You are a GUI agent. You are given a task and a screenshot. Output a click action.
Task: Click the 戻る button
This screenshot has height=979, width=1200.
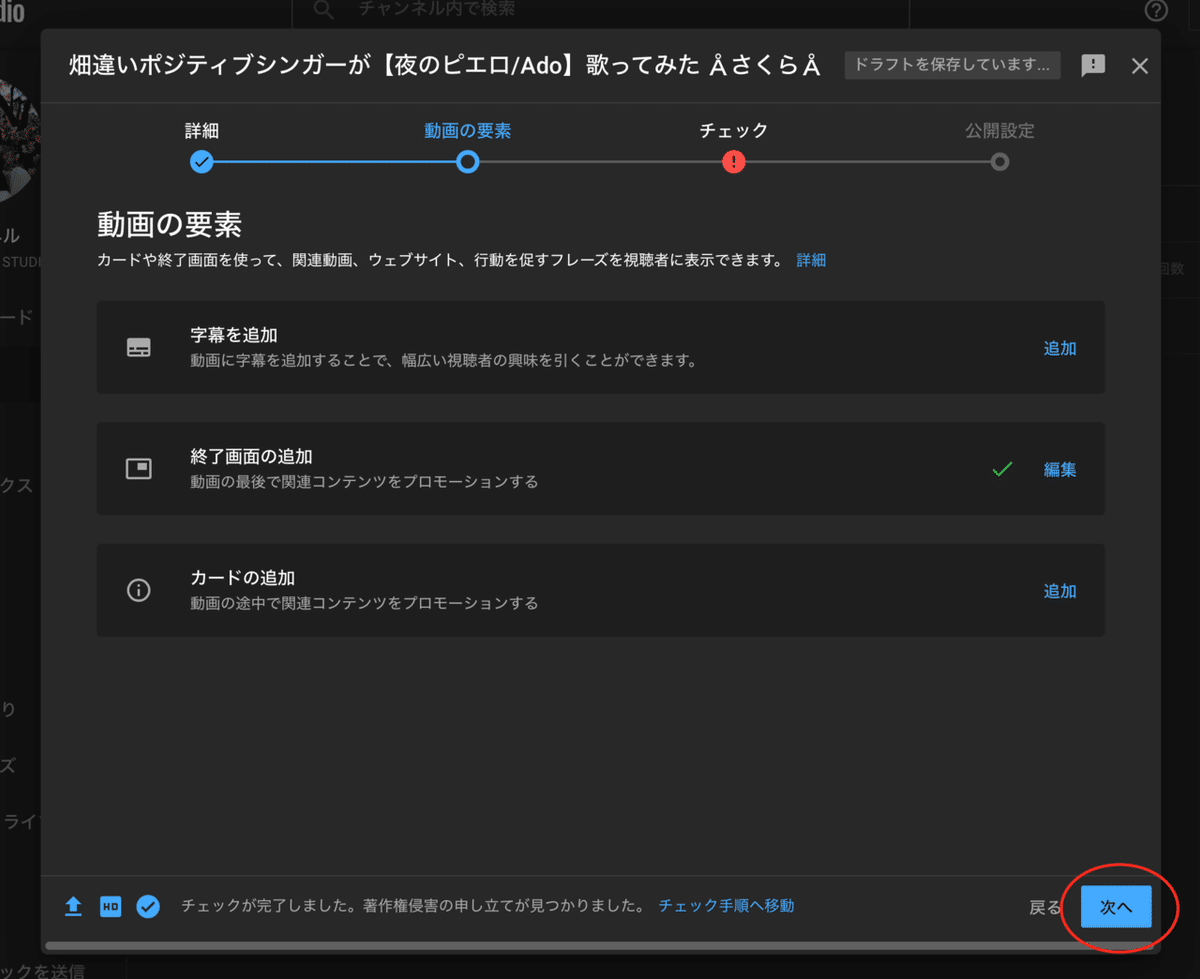tap(1044, 906)
